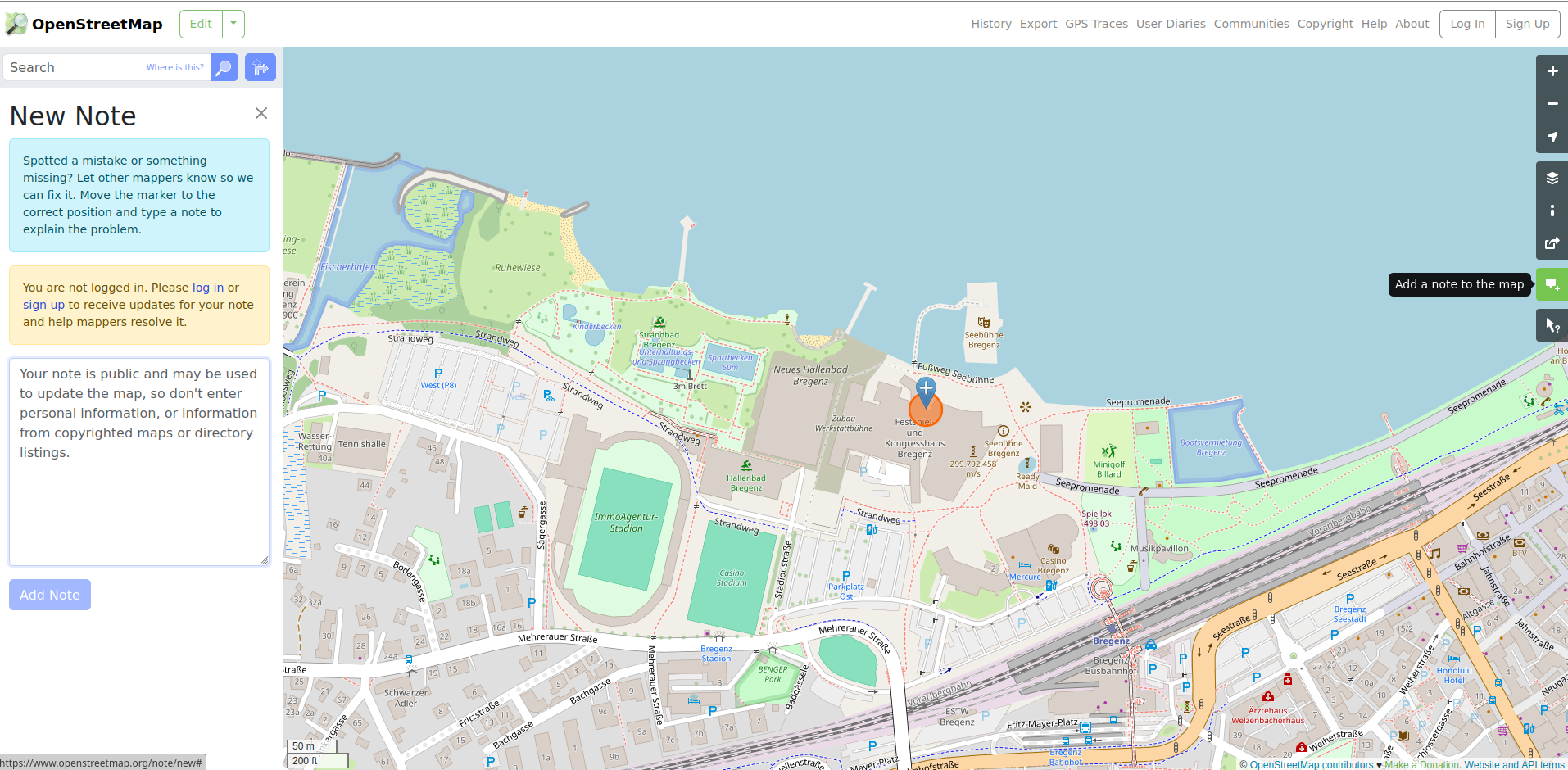The image size is (1568, 770).
Task: Open the About page
Action: coord(1412,24)
